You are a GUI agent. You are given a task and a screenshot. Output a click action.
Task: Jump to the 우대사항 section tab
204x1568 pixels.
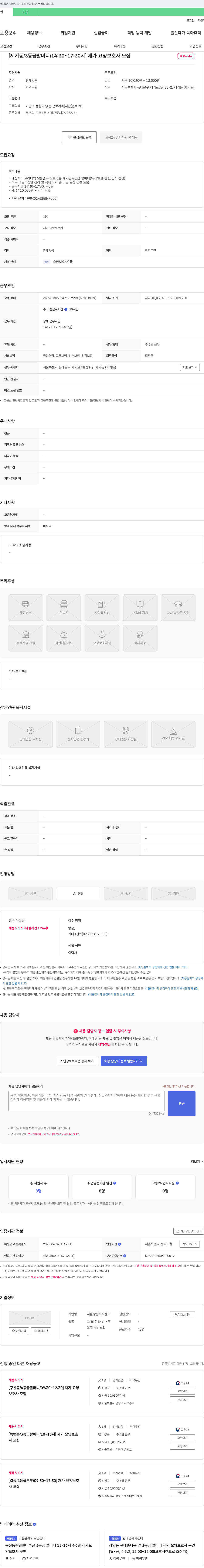pyautogui.click(x=82, y=46)
